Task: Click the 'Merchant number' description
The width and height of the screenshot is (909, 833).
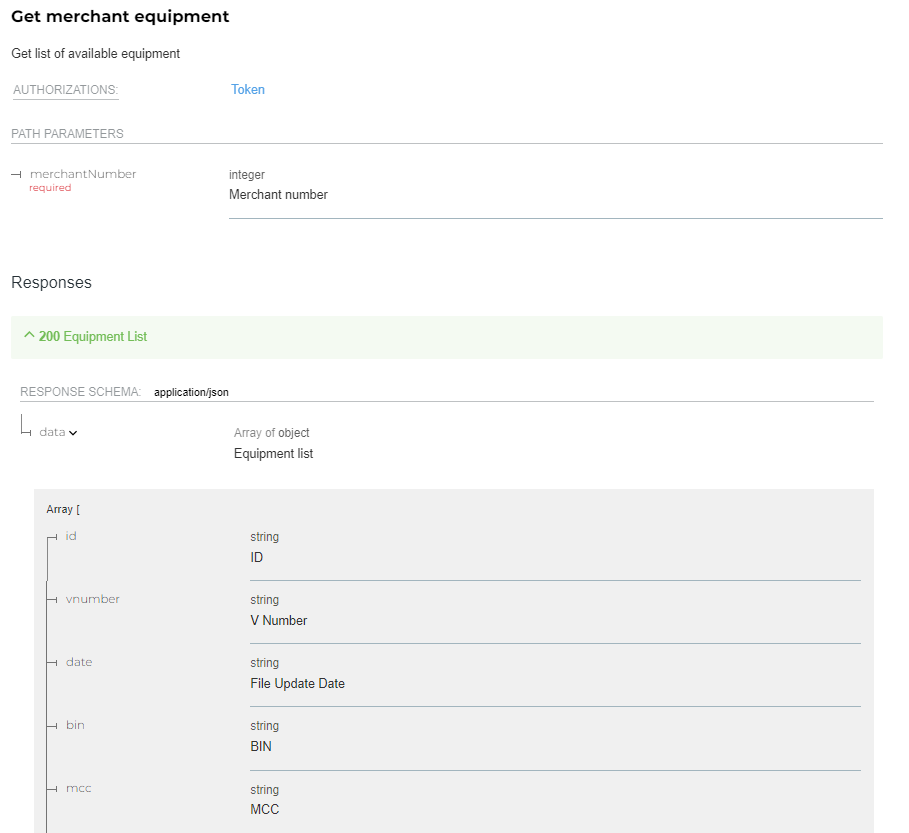Action: 278,195
